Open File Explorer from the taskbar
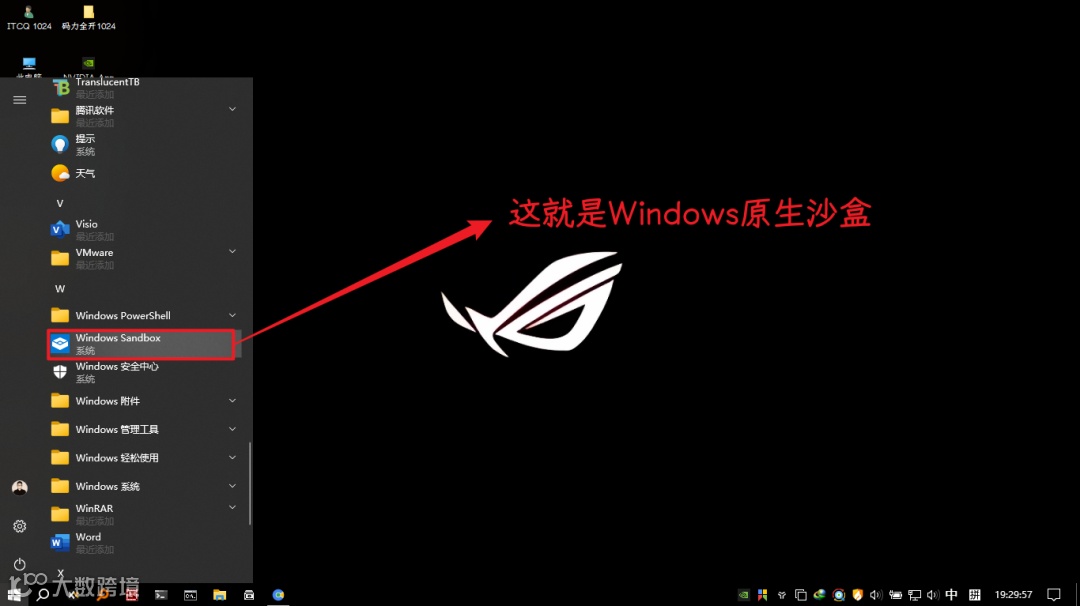Screen dimensions: 1080x606 [219, 594]
